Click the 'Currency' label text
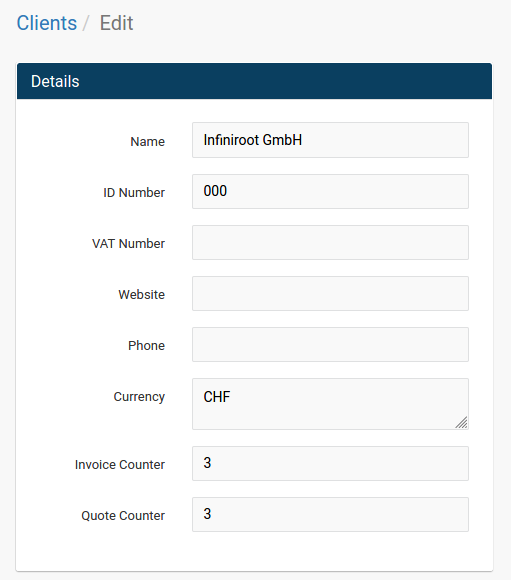The height and width of the screenshot is (580, 511). click(139, 397)
